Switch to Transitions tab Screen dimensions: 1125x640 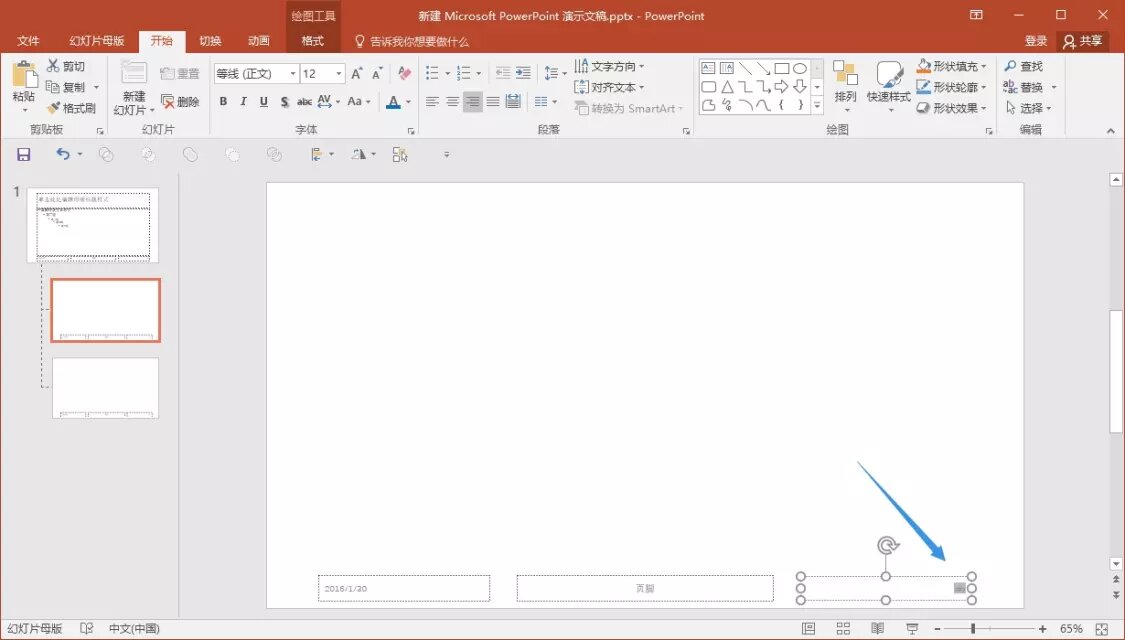click(210, 41)
